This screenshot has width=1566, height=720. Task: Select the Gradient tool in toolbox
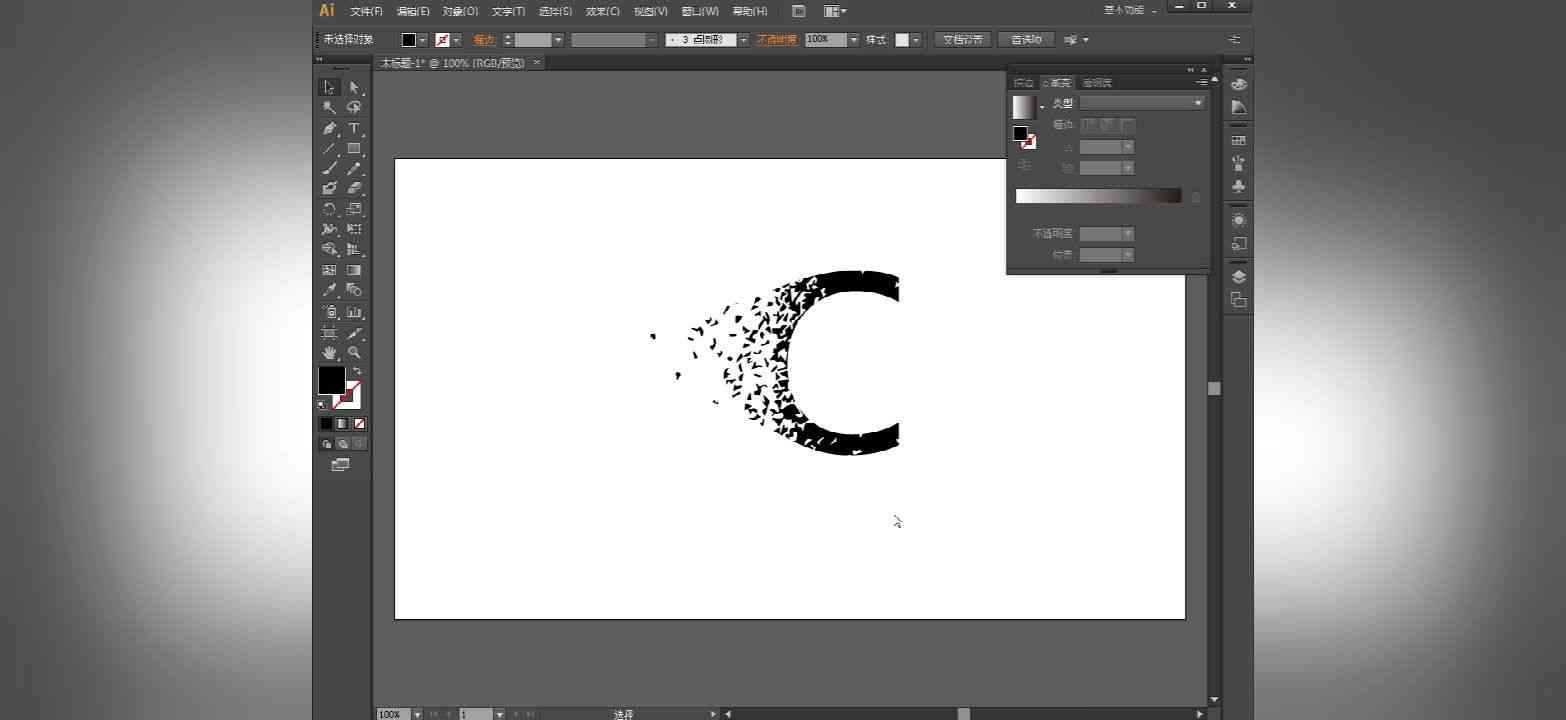pos(354,270)
